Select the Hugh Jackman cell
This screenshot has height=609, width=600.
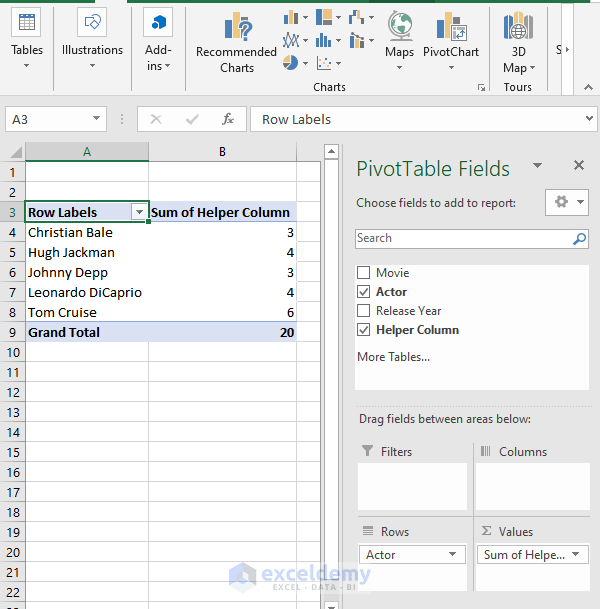87,252
